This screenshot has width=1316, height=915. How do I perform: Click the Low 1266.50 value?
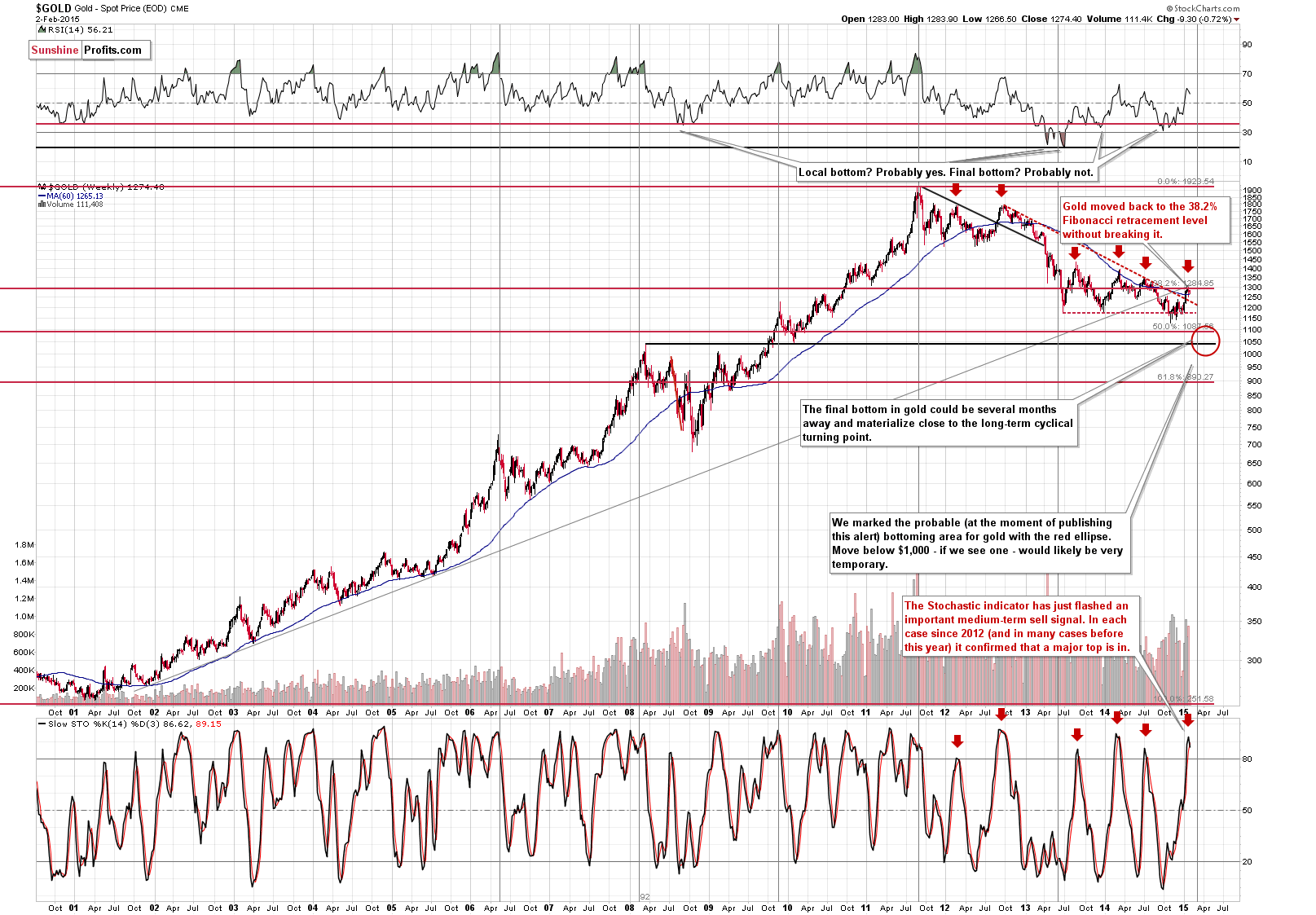click(x=989, y=19)
